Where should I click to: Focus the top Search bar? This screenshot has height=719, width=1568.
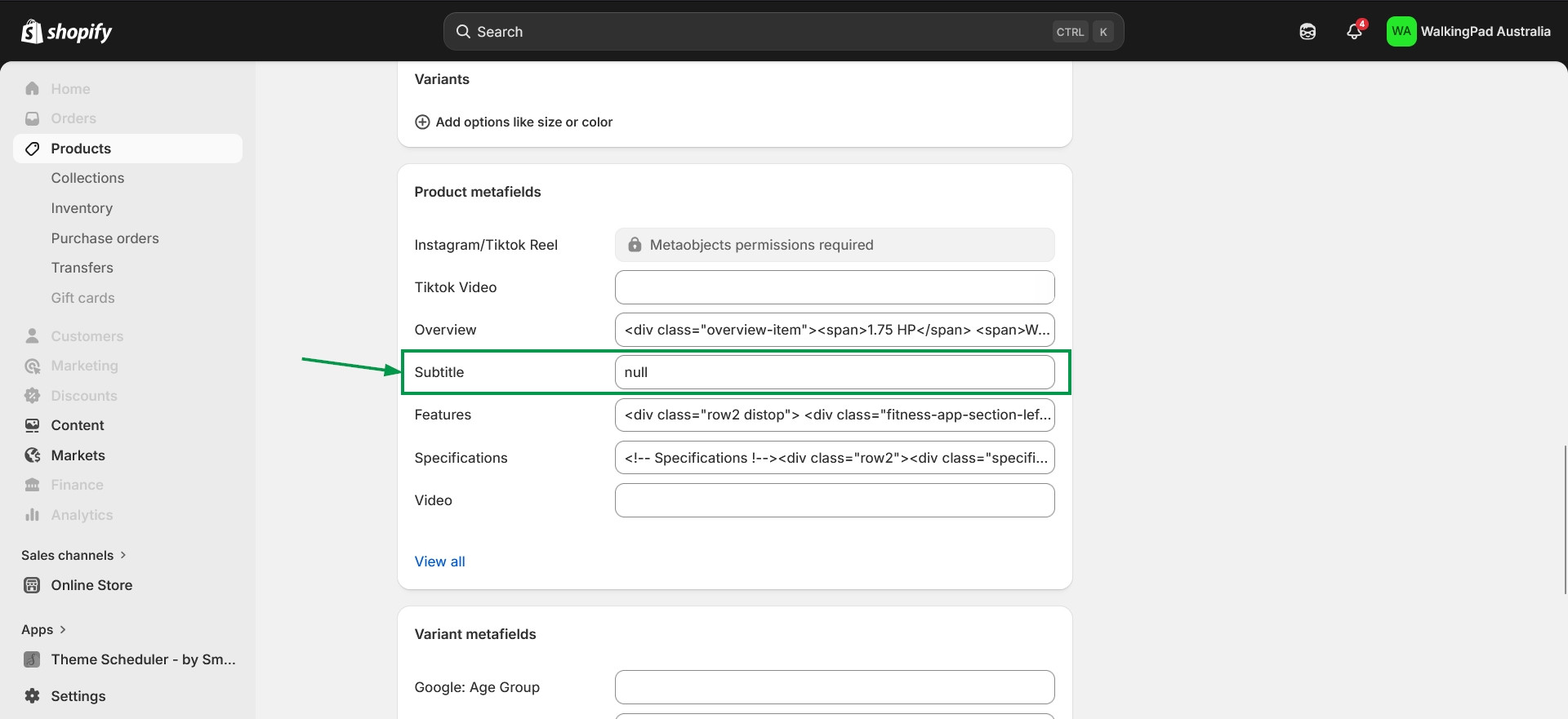click(x=783, y=32)
